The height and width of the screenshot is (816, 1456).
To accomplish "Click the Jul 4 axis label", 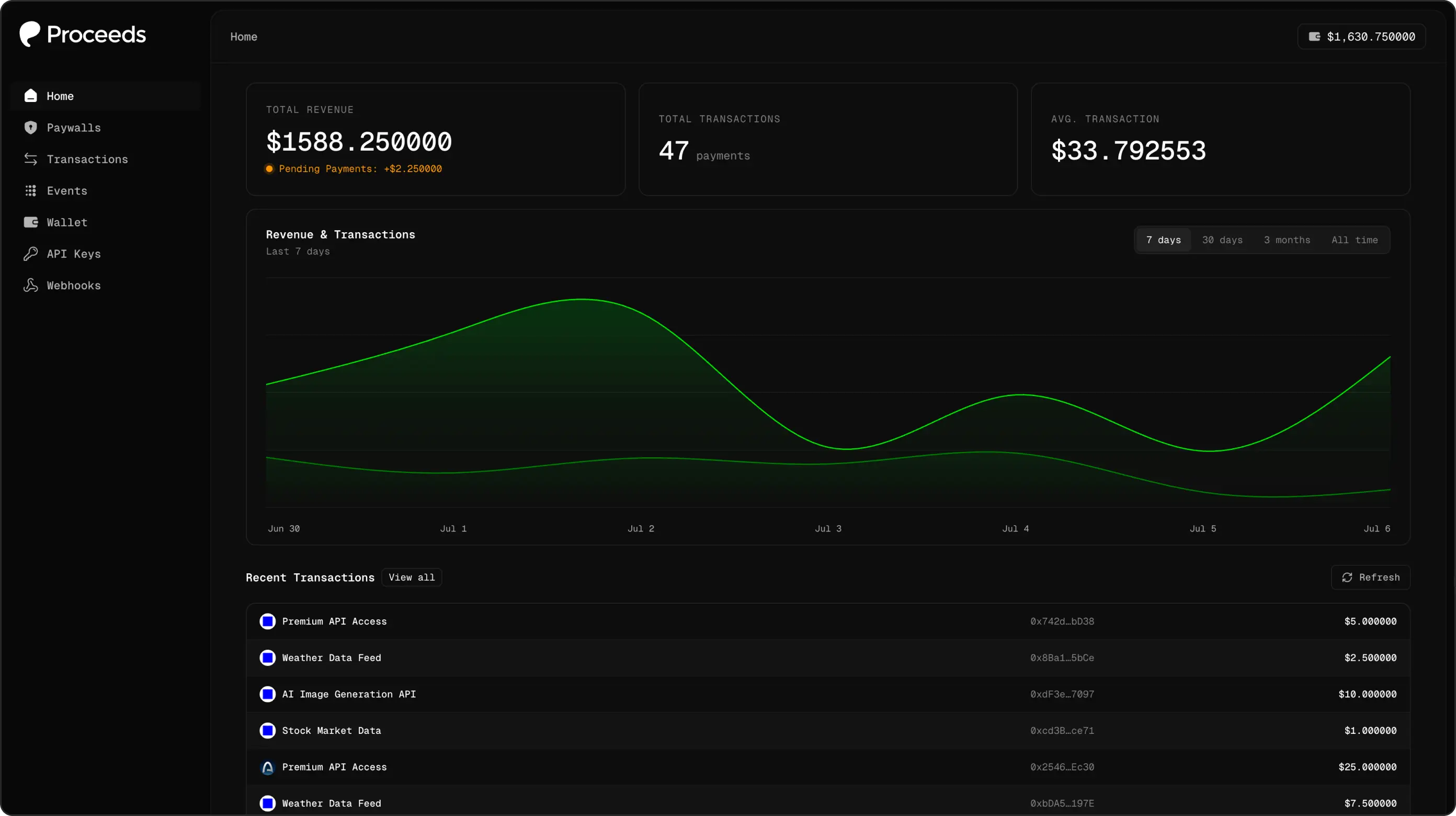I will point(1015,528).
